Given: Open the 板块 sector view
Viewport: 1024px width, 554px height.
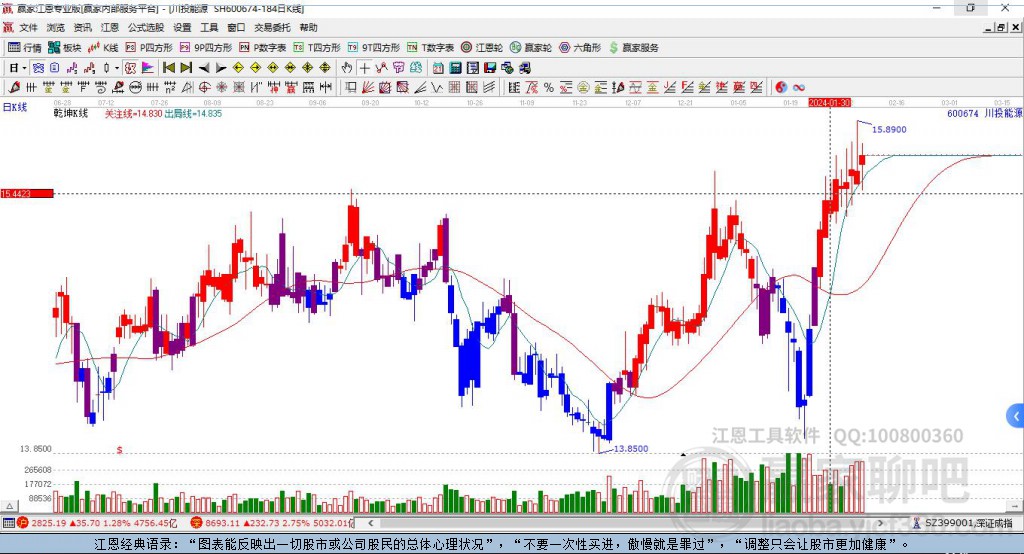Looking at the screenshot, I should (x=65, y=48).
